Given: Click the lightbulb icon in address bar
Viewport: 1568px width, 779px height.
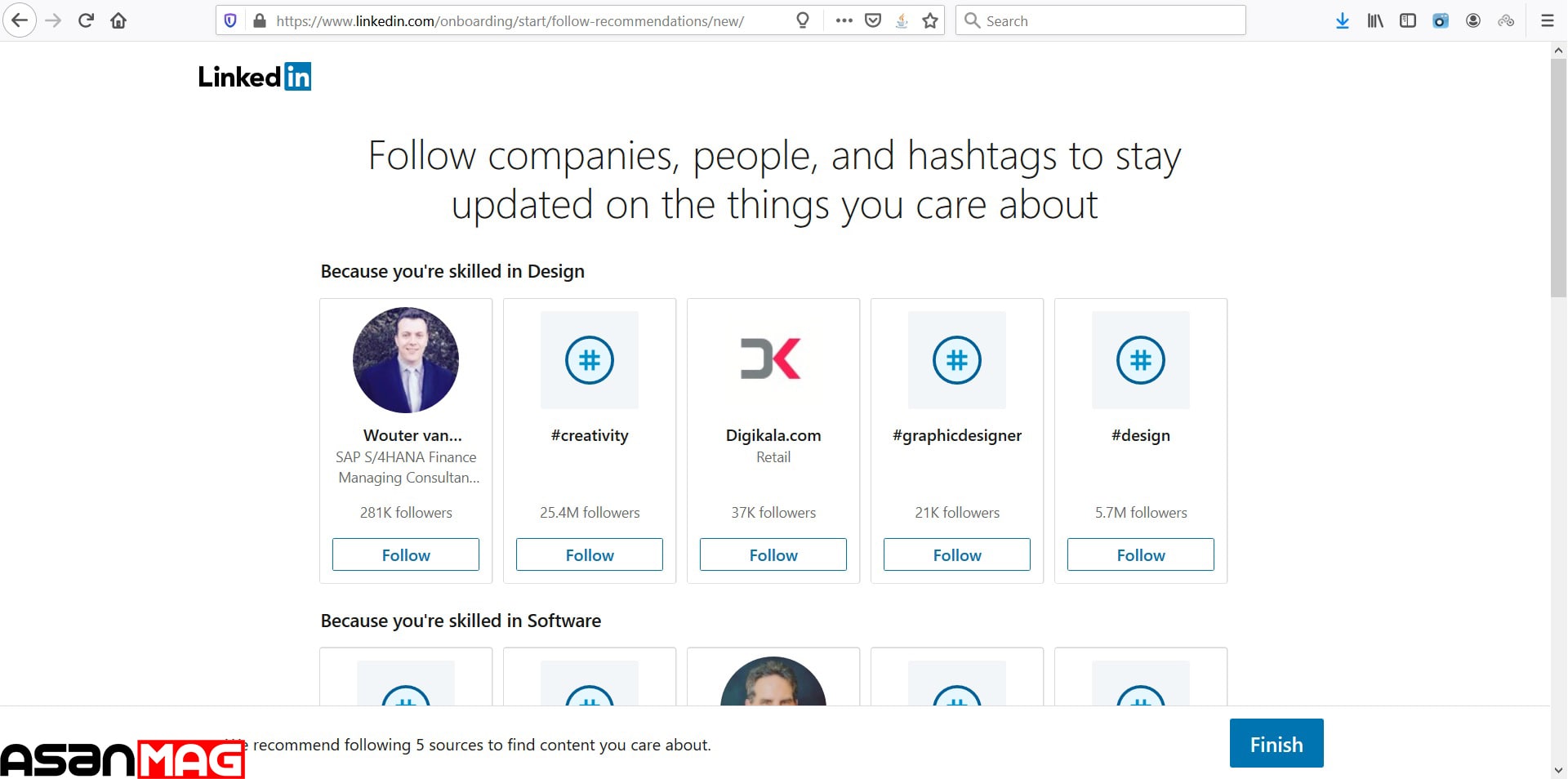Looking at the screenshot, I should (x=803, y=20).
